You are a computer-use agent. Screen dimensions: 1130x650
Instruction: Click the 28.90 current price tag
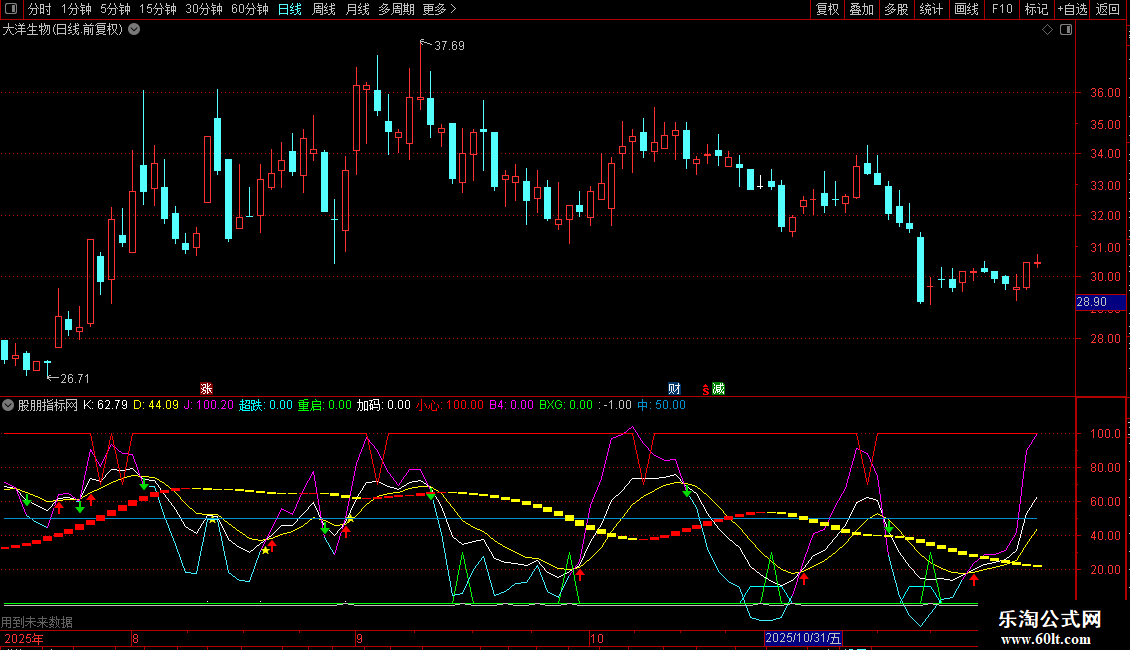pyautogui.click(x=1091, y=302)
